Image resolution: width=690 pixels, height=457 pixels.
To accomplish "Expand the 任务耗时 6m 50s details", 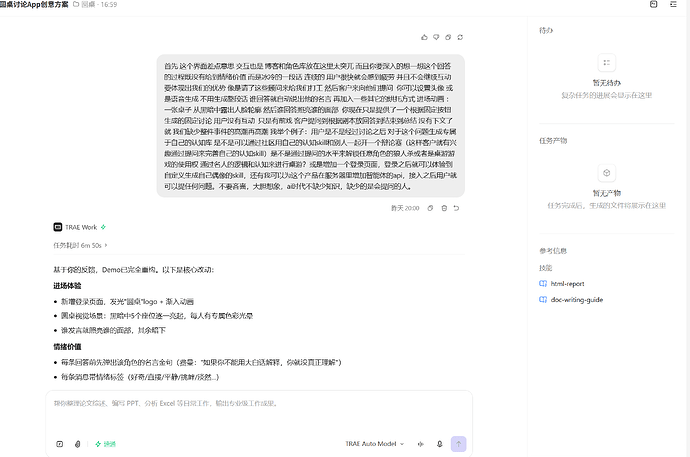I will point(80,245).
